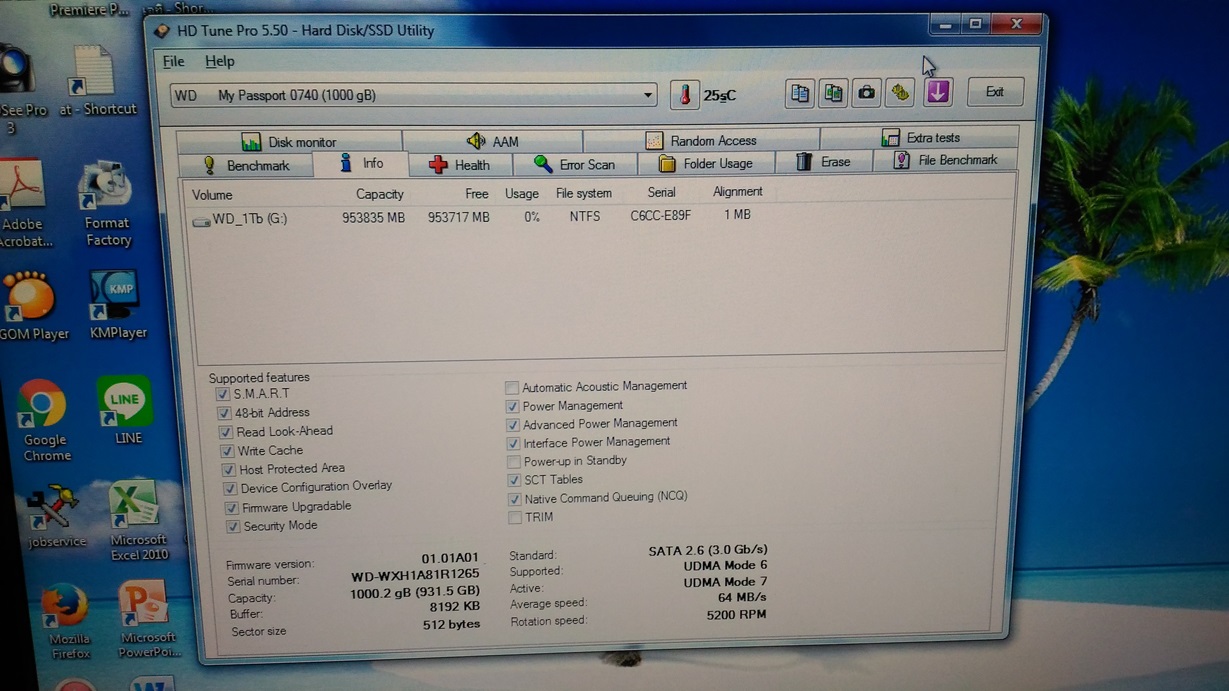Click the yellow options tool icon
The width and height of the screenshot is (1229, 691).
(900, 93)
